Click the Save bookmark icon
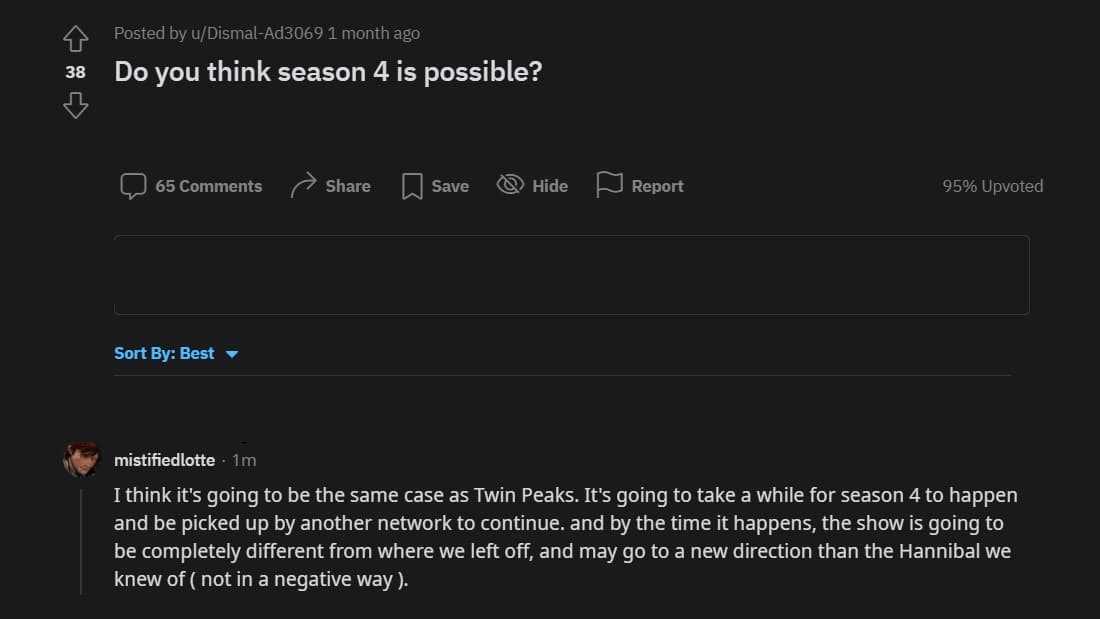 click(412, 186)
